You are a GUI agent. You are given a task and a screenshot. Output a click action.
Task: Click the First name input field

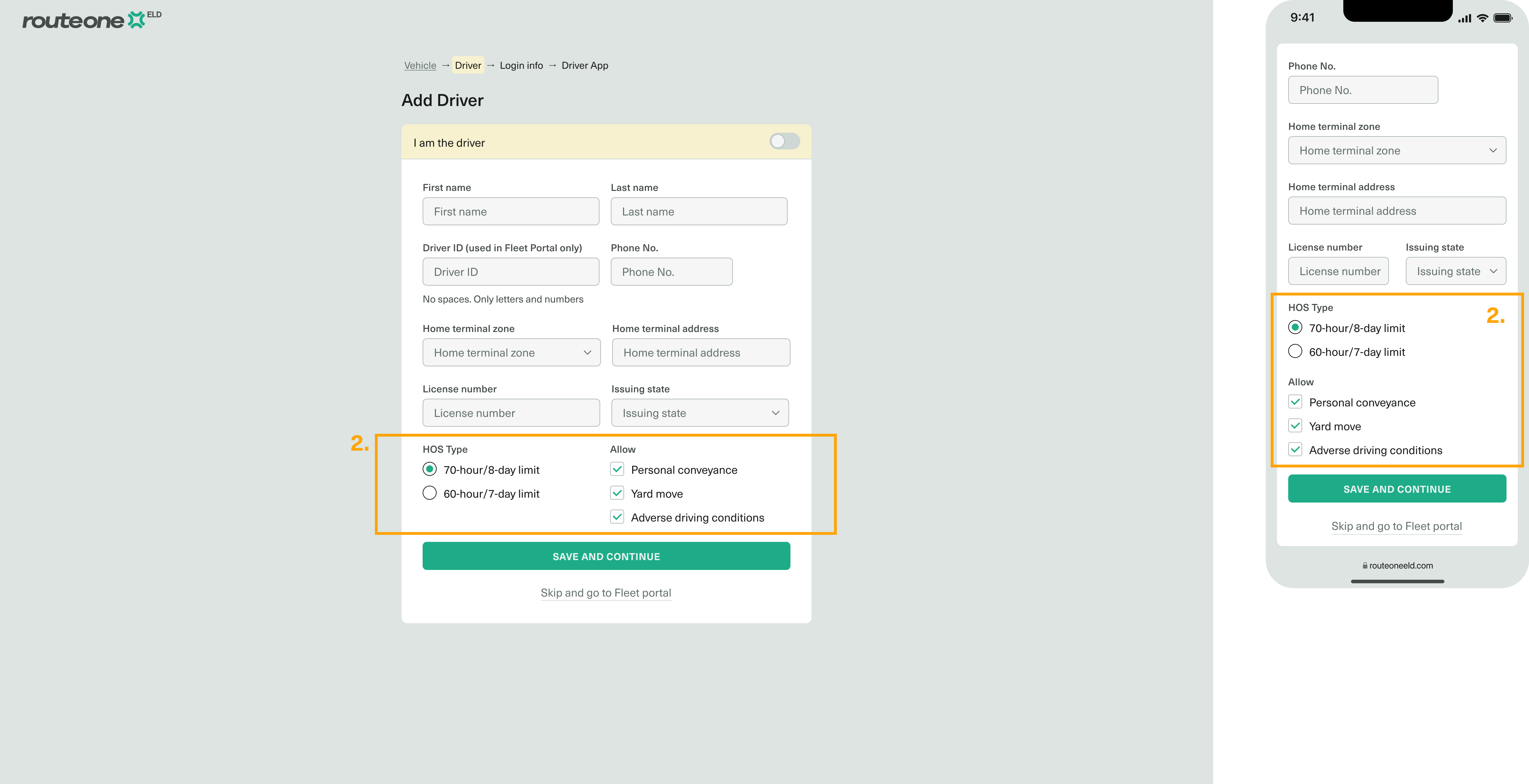point(511,211)
